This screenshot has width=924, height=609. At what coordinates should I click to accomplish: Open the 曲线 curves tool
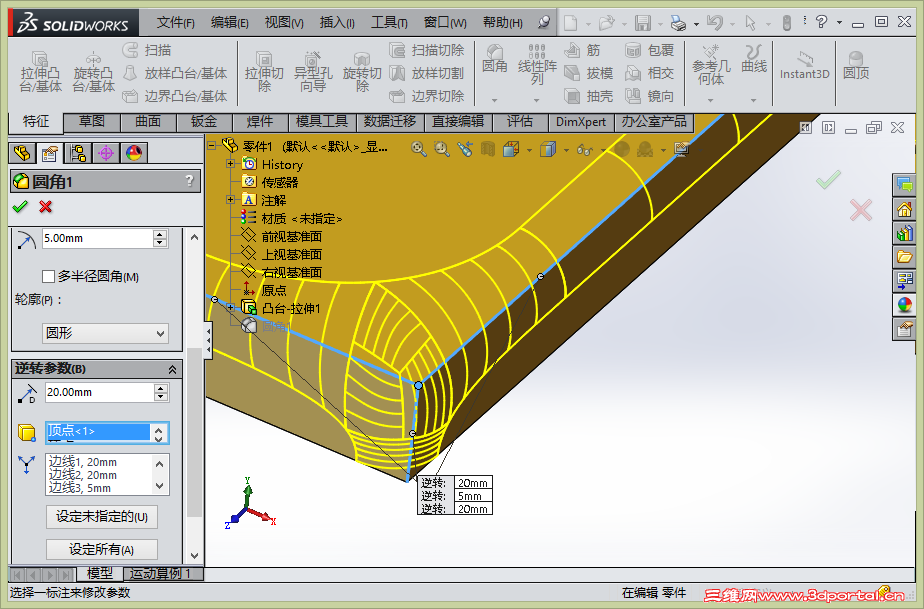(x=754, y=59)
